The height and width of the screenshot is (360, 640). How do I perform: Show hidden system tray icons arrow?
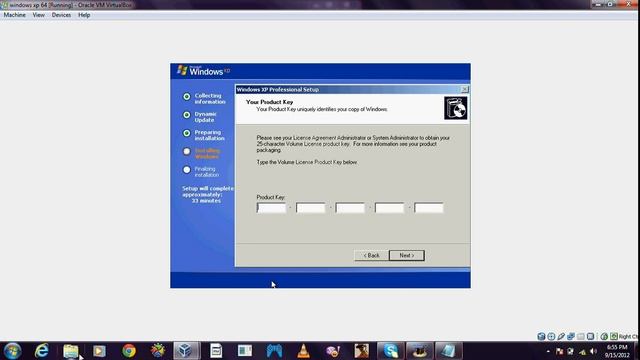(x=548, y=351)
